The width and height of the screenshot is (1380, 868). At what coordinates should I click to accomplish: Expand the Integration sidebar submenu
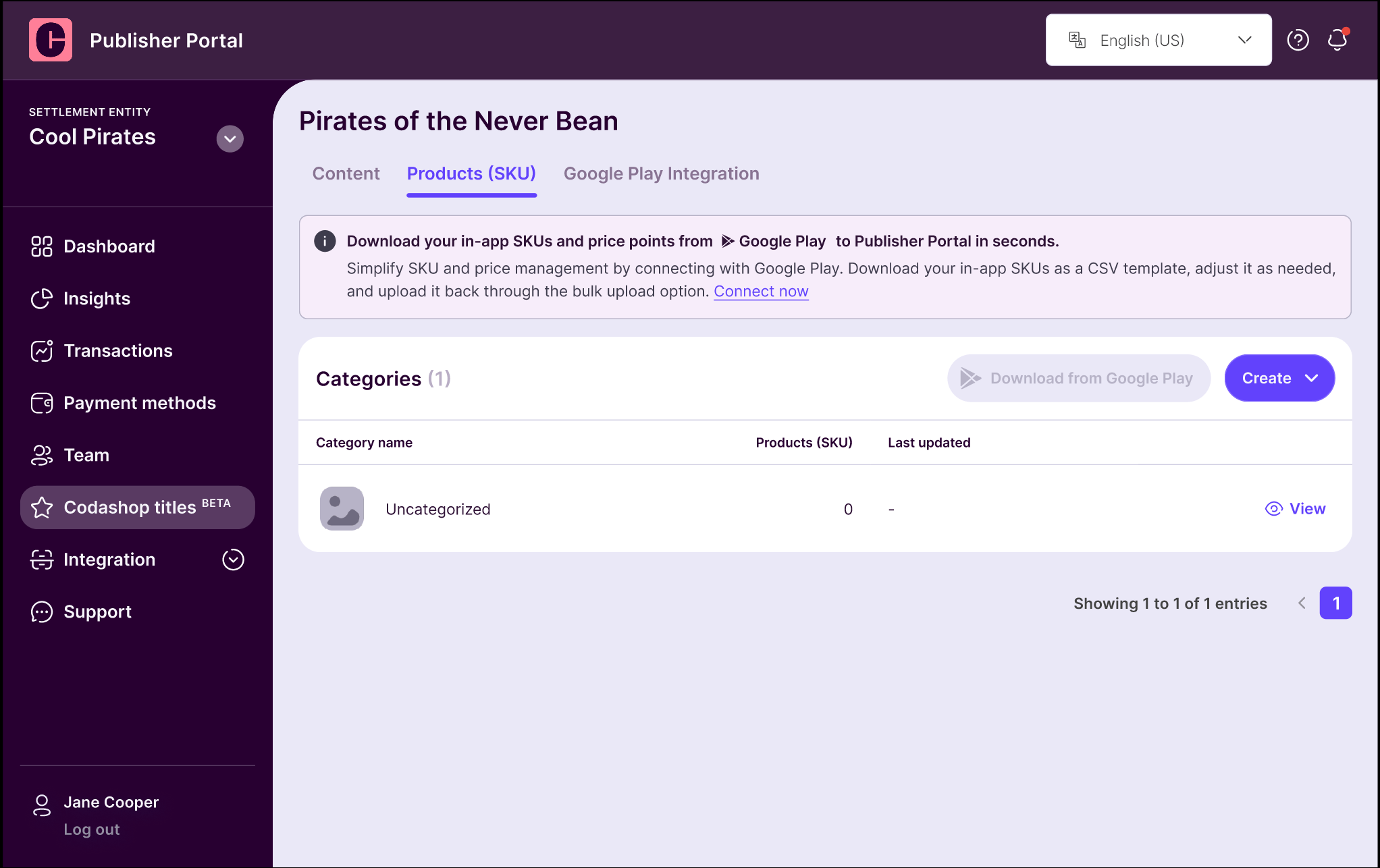tap(233, 560)
